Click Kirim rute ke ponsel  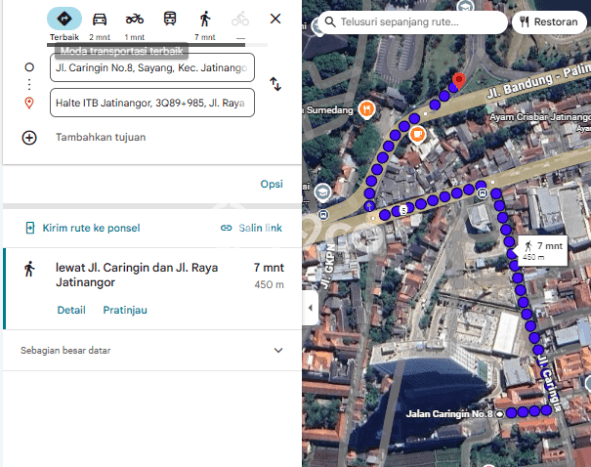coord(83,228)
